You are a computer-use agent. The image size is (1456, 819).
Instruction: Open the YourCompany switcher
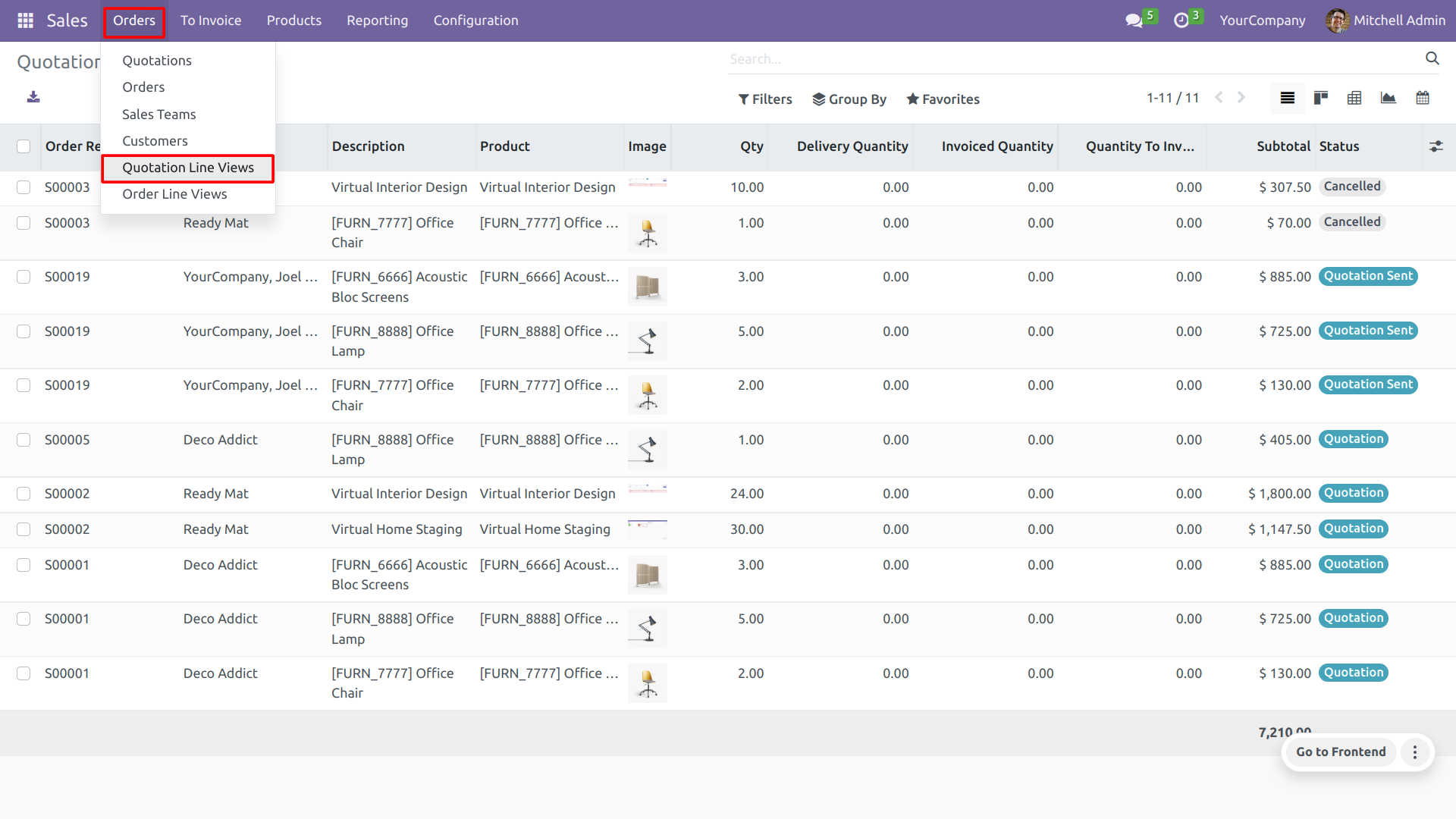(x=1263, y=20)
